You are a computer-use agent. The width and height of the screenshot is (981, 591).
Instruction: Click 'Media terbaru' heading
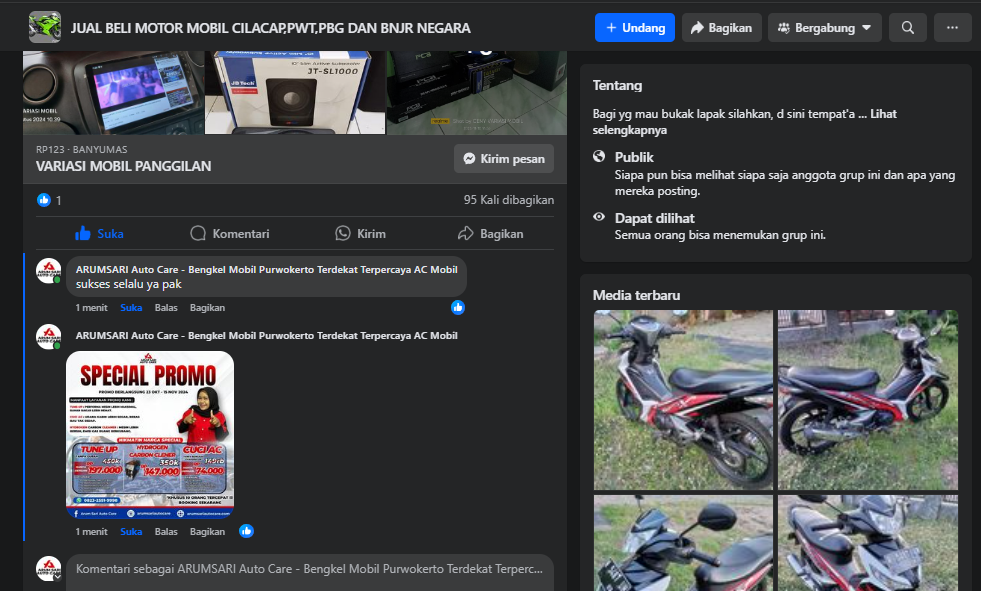(636, 295)
